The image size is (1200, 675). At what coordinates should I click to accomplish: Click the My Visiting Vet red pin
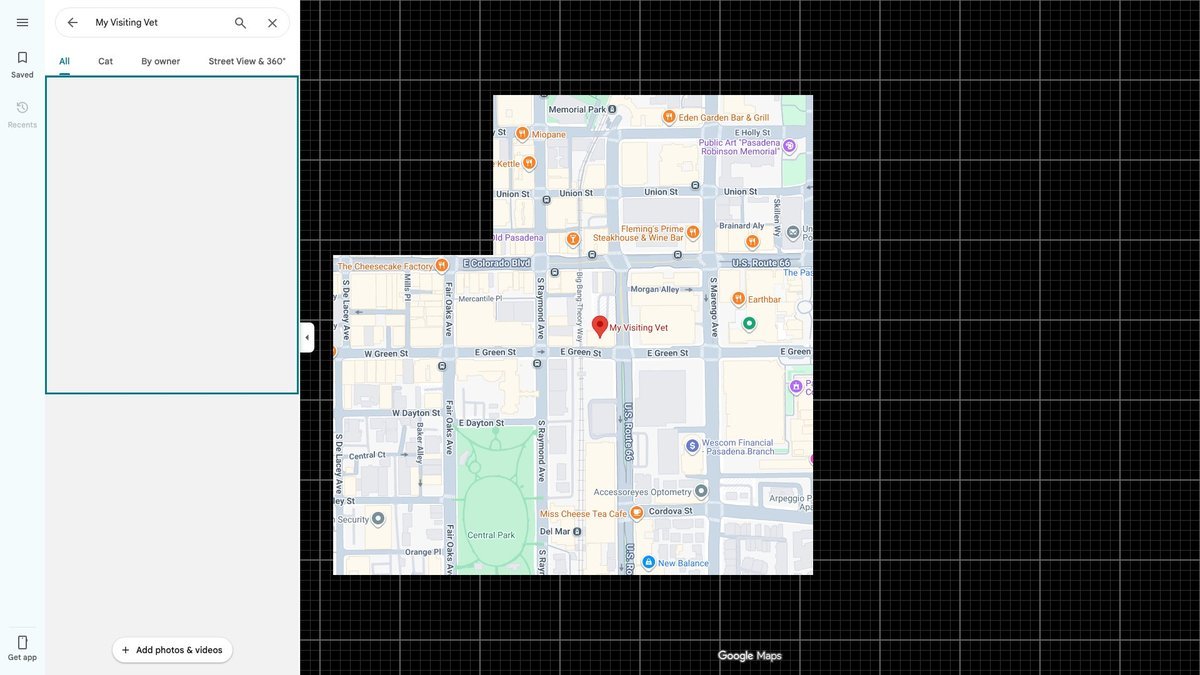(600, 326)
